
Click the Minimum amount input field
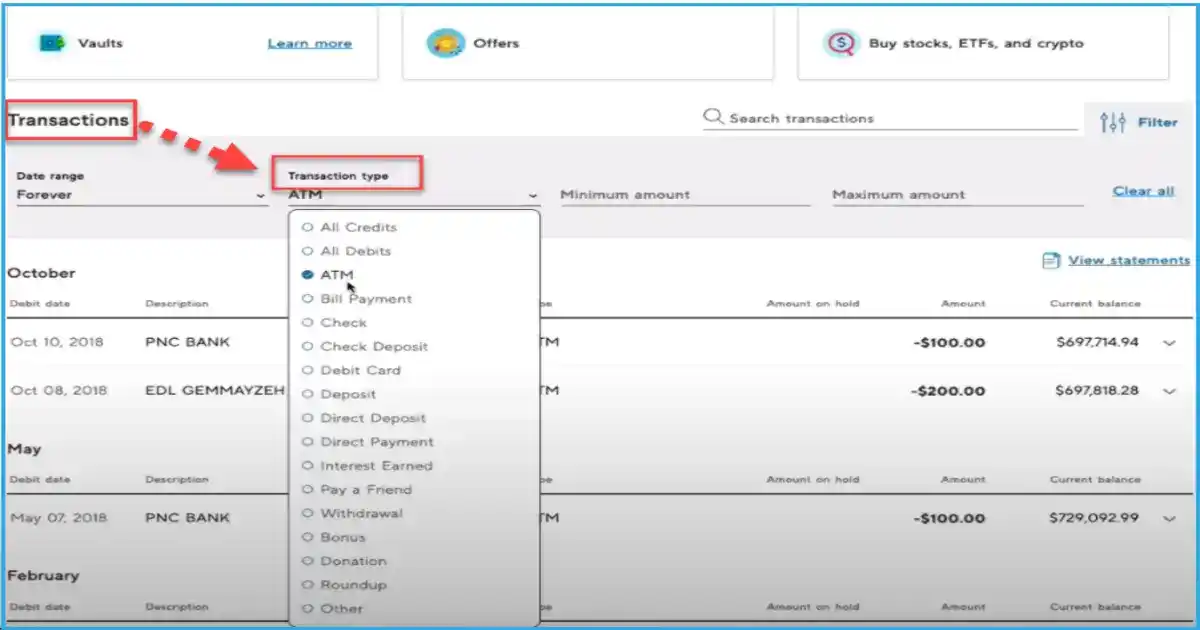point(684,195)
